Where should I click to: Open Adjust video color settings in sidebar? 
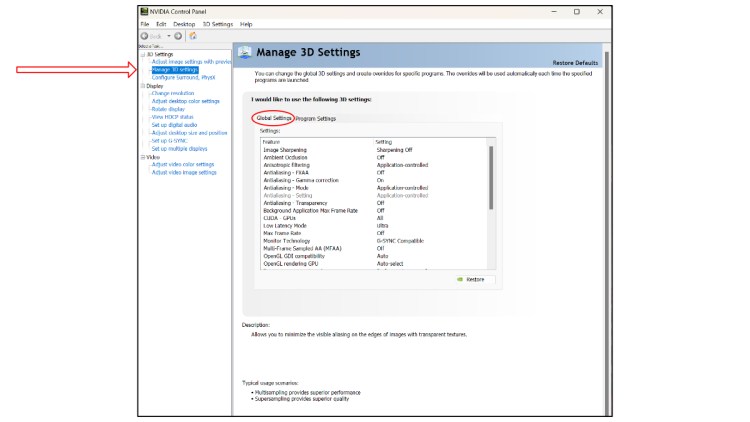(183, 164)
